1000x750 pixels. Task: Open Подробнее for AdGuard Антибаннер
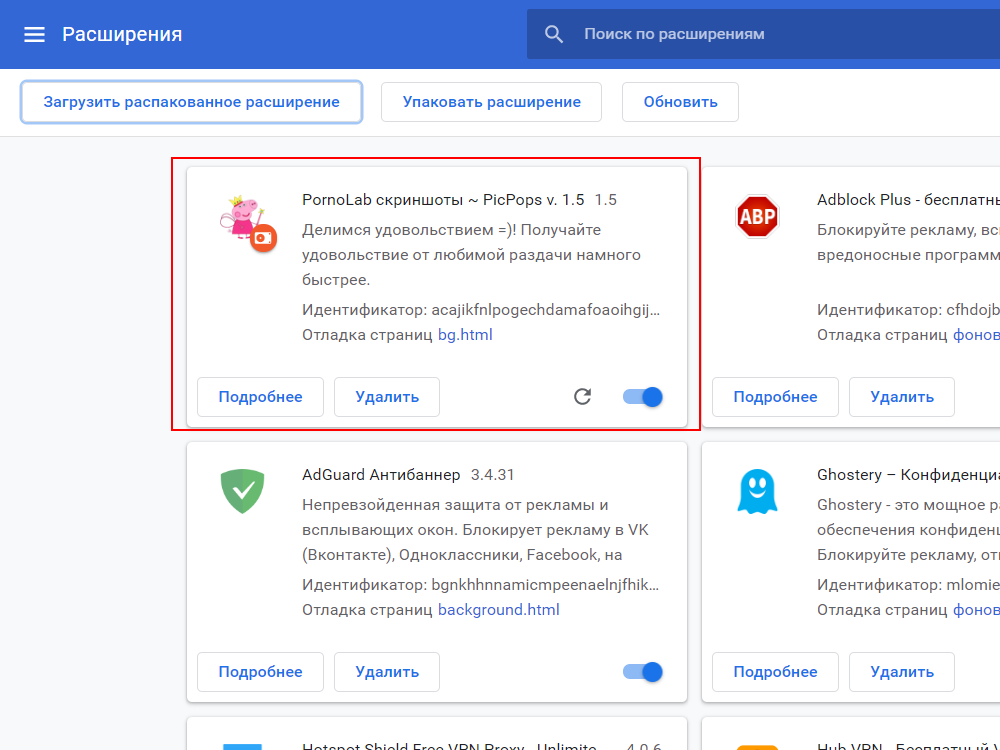[260, 672]
